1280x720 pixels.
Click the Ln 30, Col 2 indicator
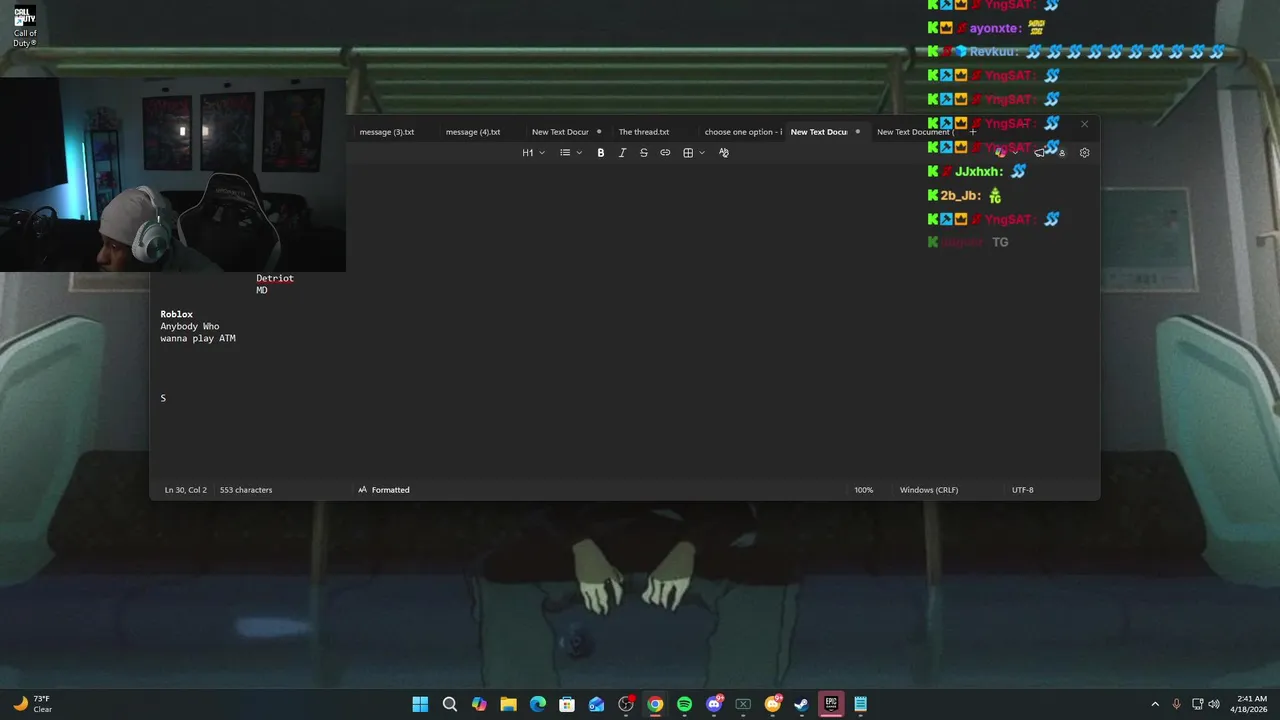[185, 490]
